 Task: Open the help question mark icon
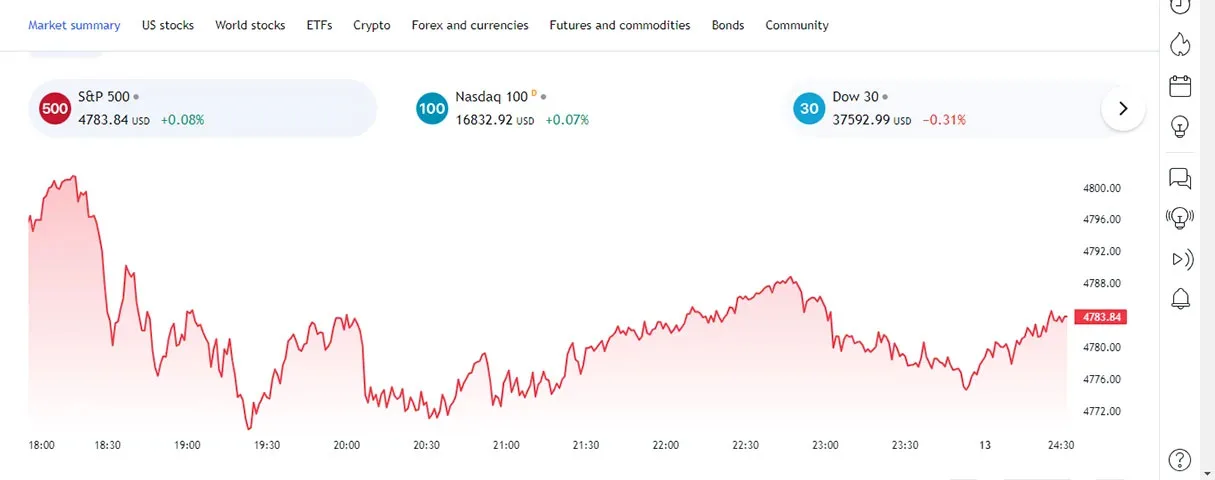[1180, 460]
